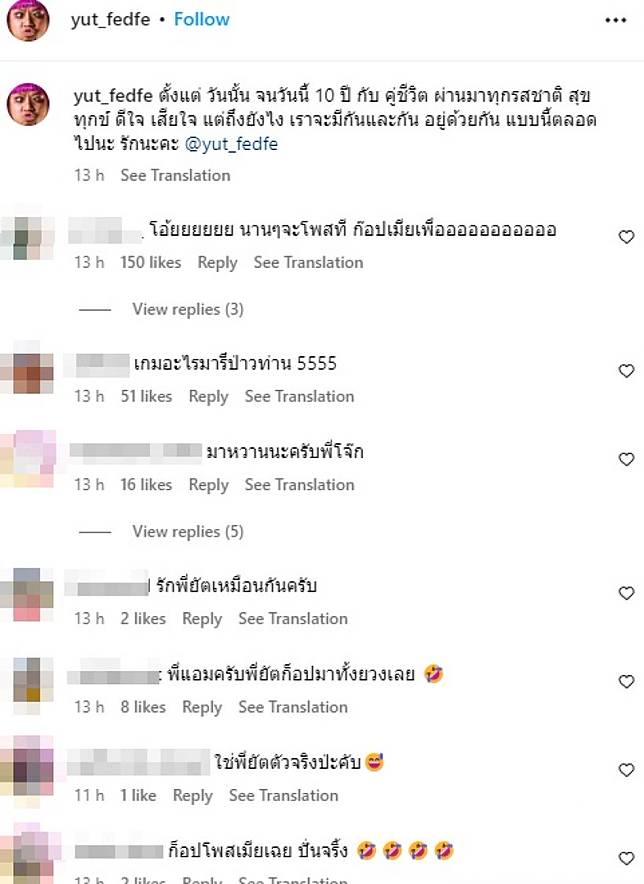Tap heart on comment with 2 likes

[x=627, y=593]
